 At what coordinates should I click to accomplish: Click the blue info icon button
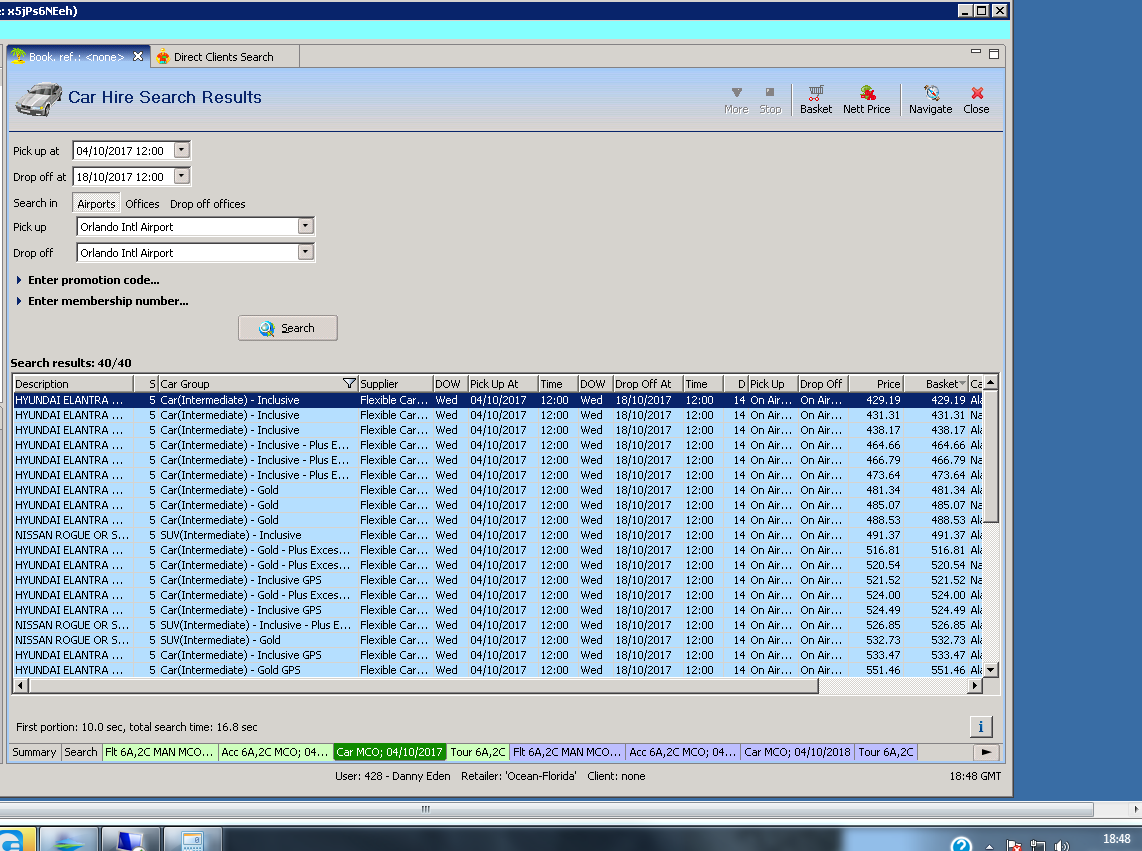pos(980,726)
